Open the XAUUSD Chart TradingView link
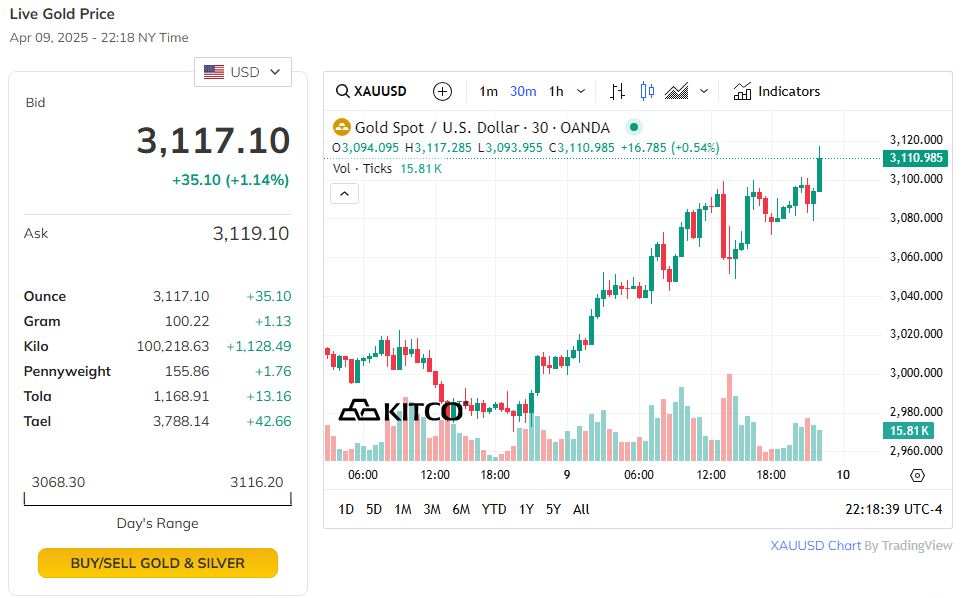This screenshot has height=598, width=964. coord(815,546)
